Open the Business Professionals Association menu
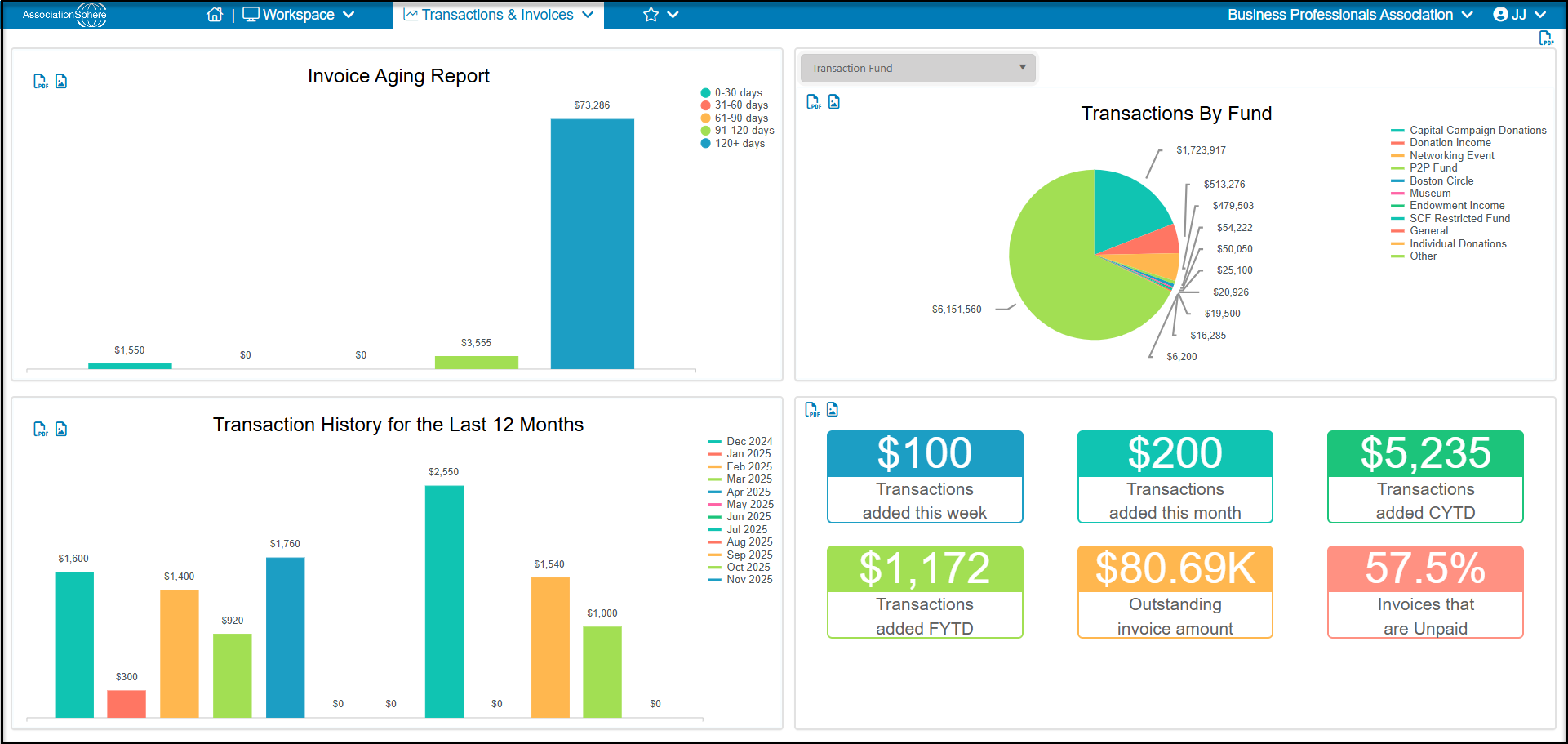Screen dimensions: 1568x744 click(1350, 15)
